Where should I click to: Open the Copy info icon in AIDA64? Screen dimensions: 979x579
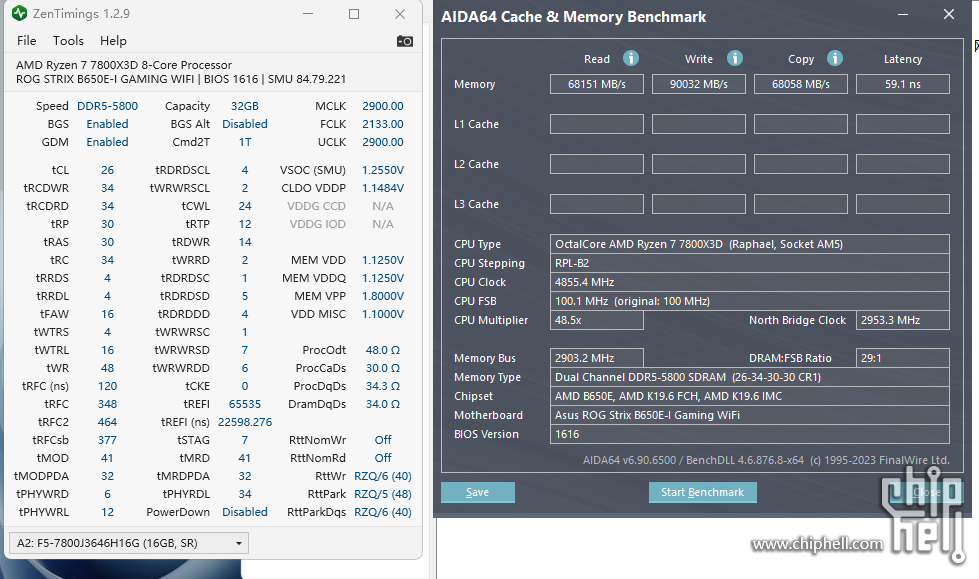click(835, 58)
